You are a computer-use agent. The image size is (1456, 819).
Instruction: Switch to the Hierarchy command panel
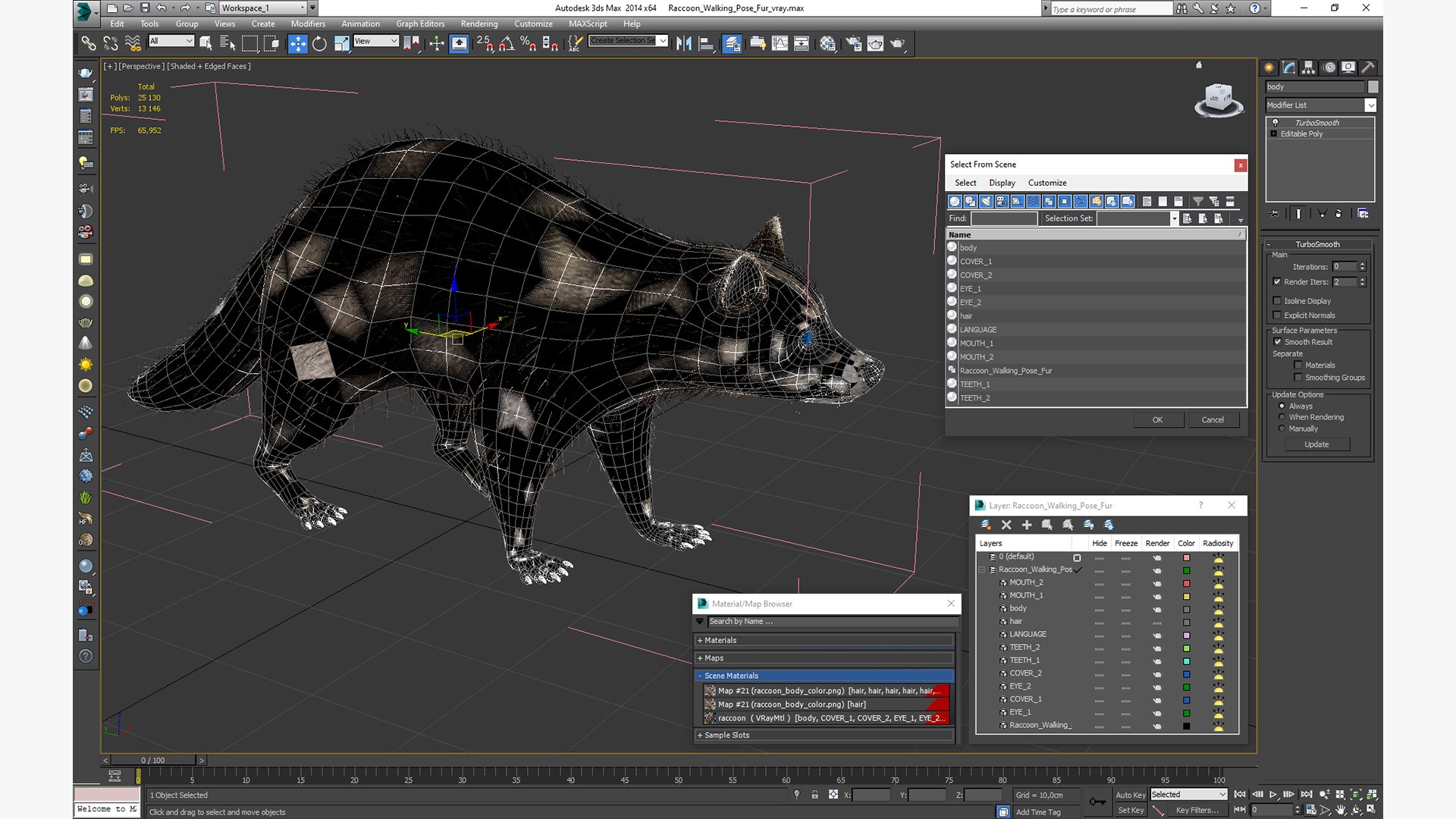[1308, 67]
